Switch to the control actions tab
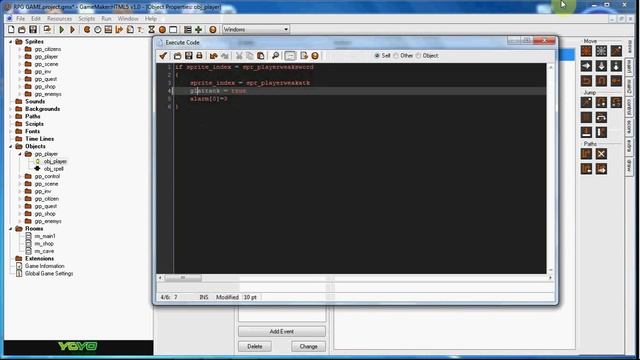The image size is (640, 360). tap(629, 107)
